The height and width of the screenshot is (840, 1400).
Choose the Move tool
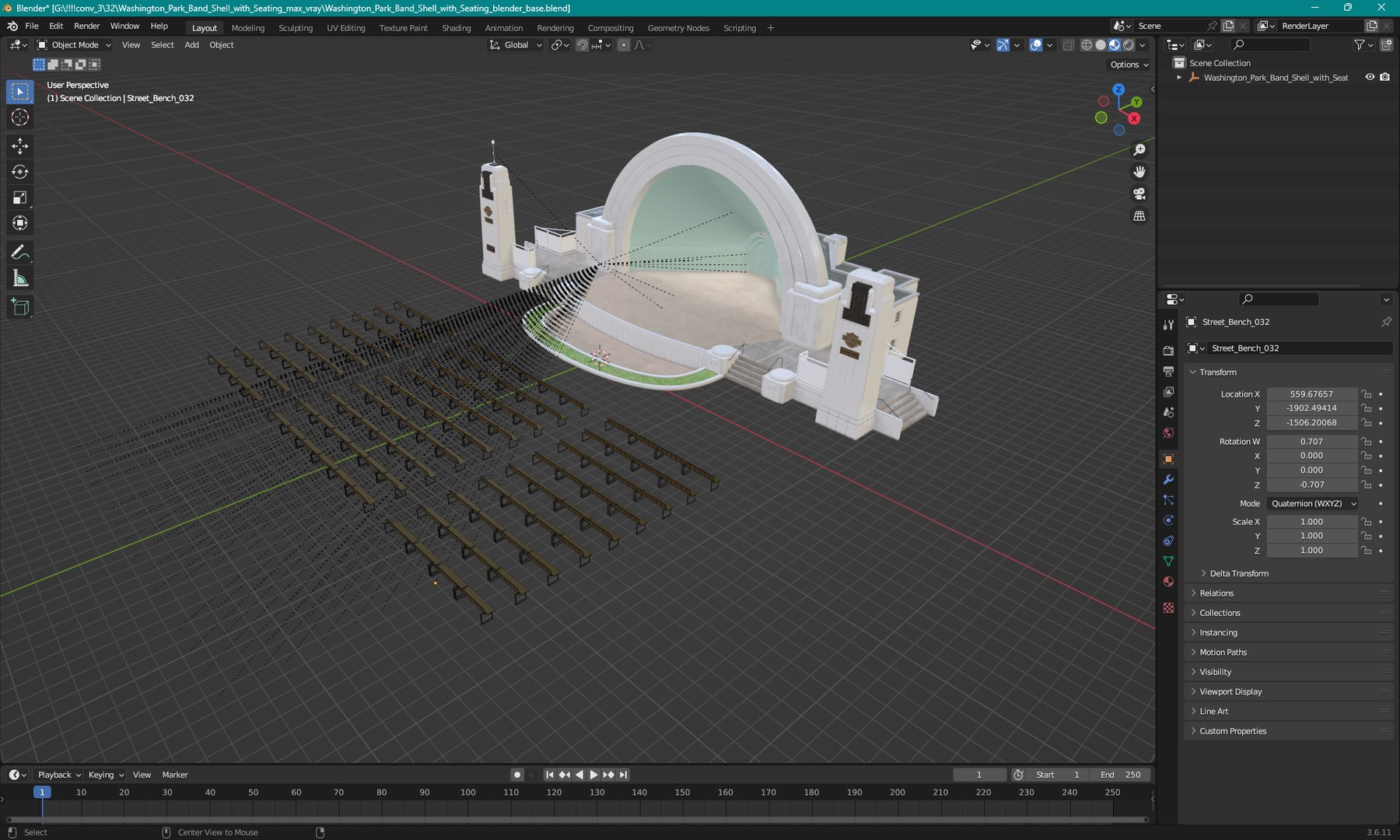pyautogui.click(x=20, y=146)
